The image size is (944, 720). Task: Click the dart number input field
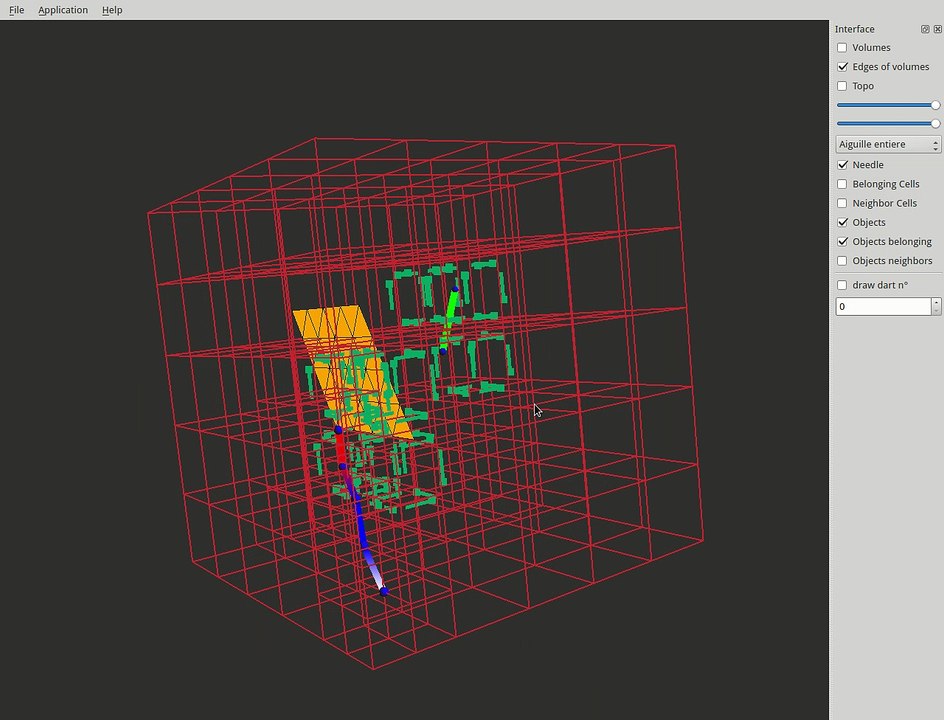(883, 306)
